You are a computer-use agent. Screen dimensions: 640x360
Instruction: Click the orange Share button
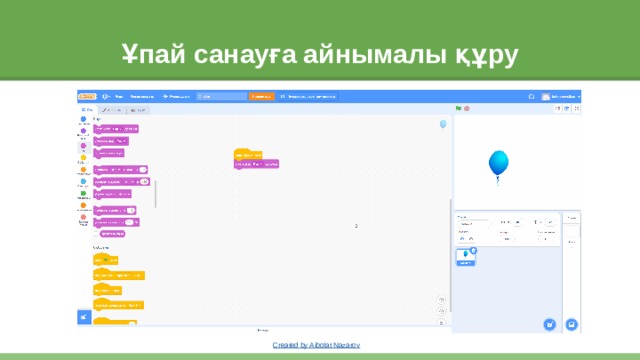click(x=261, y=96)
